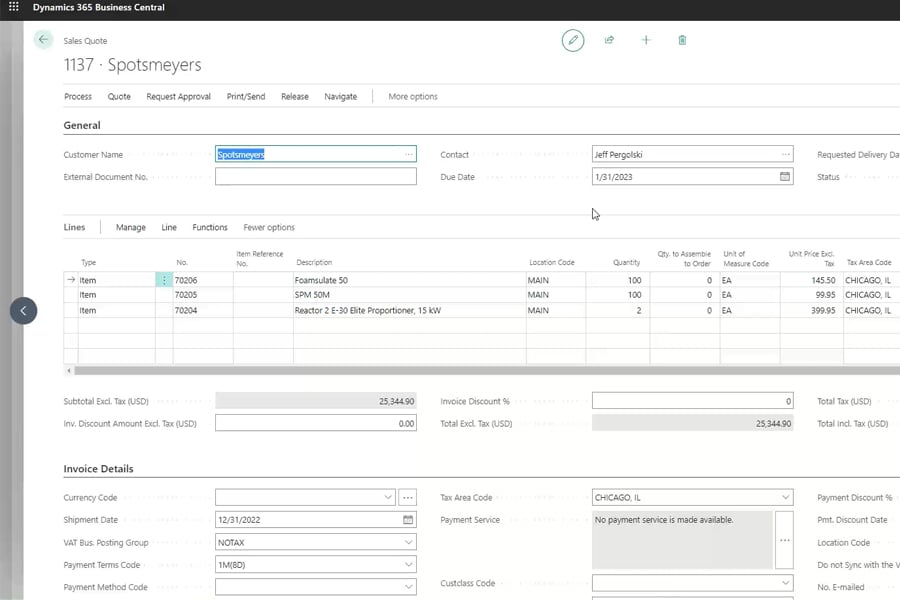
Task: Click item number 70206 cell
Action: click(x=203, y=280)
